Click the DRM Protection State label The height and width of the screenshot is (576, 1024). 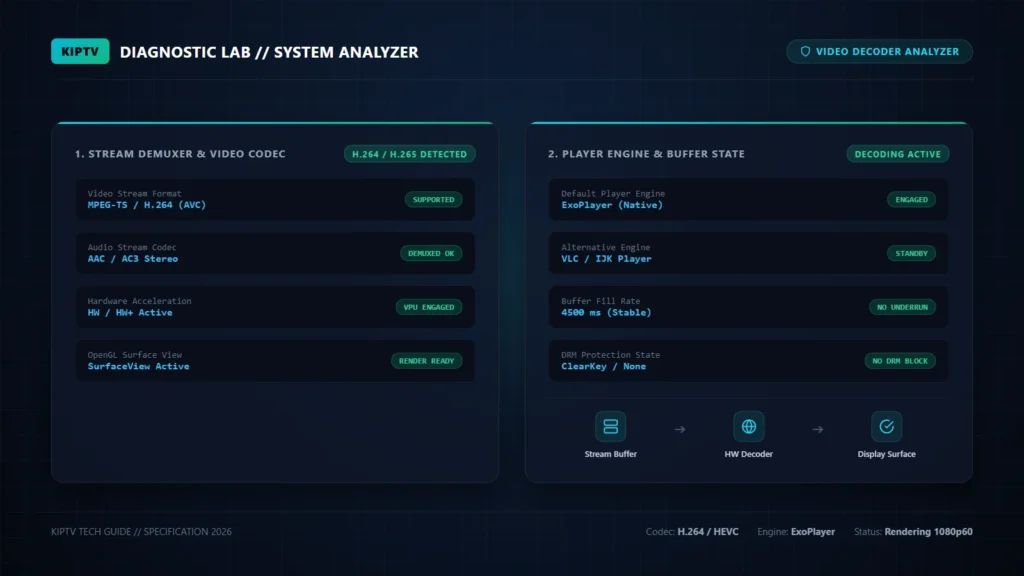pos(611,355)
